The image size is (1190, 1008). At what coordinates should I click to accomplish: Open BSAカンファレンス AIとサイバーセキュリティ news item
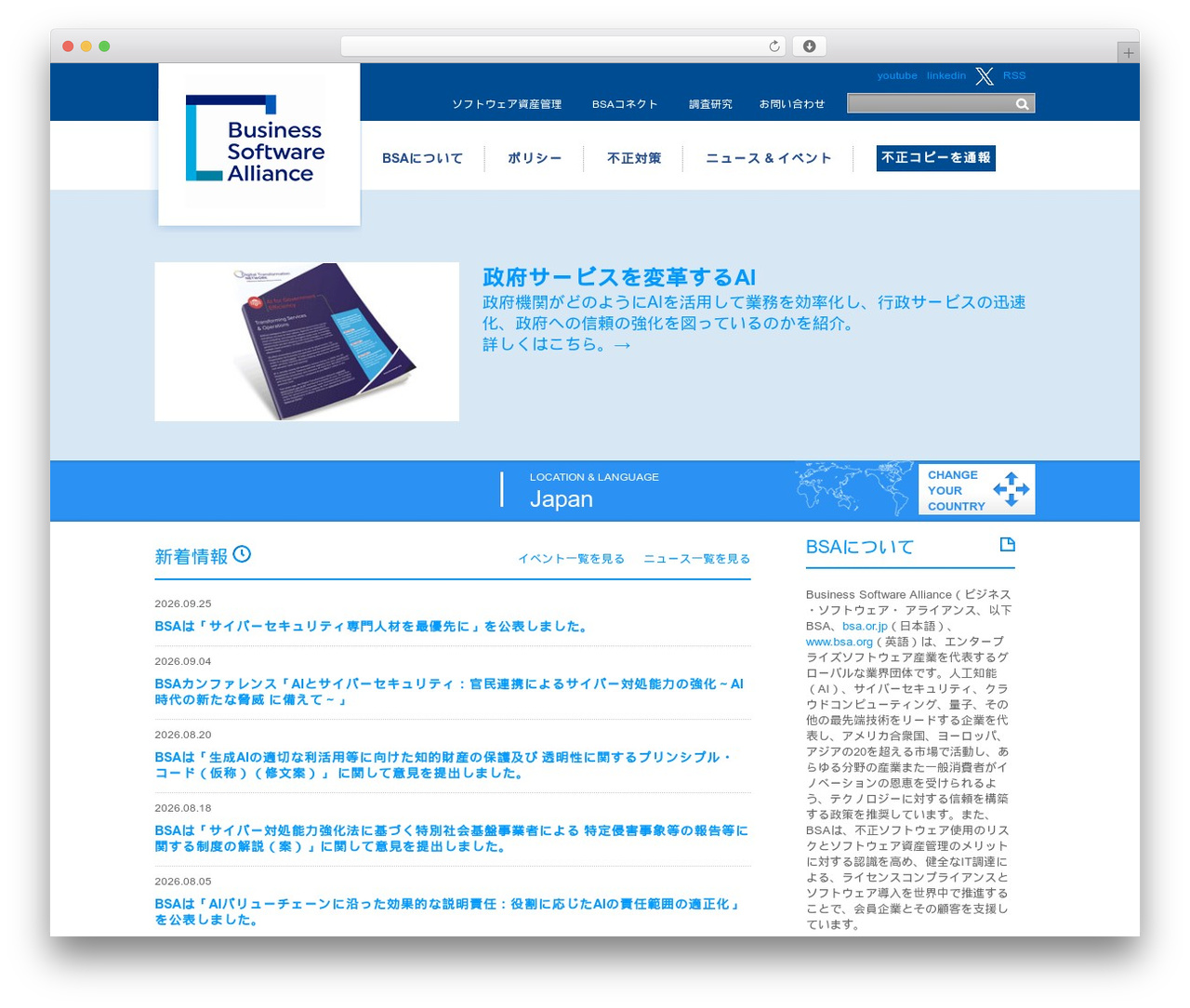(x=449, y=692)
